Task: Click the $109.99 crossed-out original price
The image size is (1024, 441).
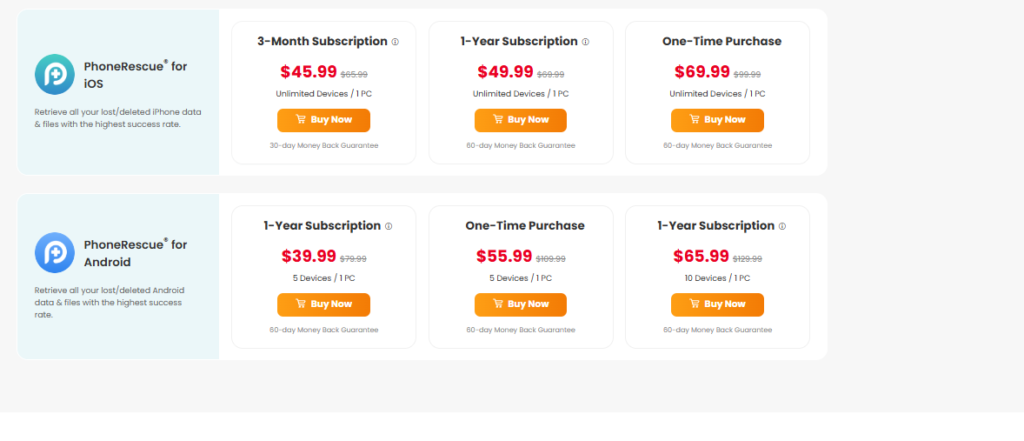Action: point(551,259)
